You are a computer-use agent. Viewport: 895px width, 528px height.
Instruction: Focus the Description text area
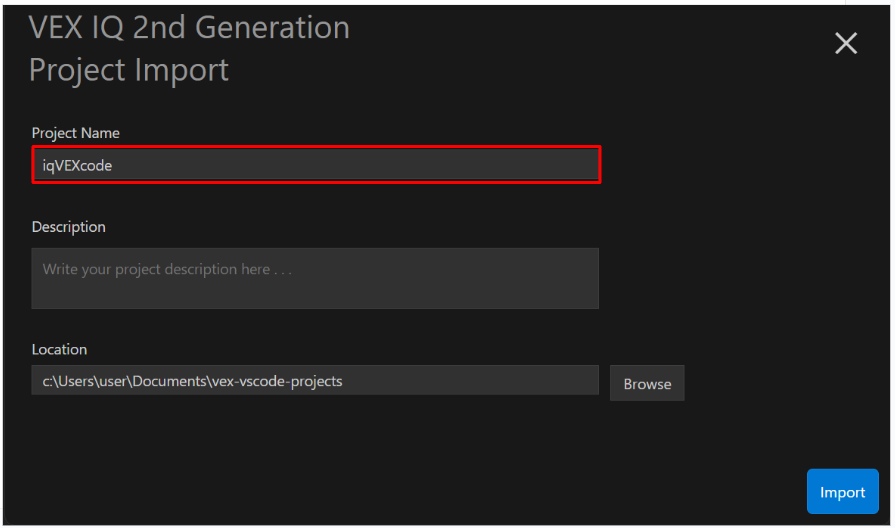(315, 278)
